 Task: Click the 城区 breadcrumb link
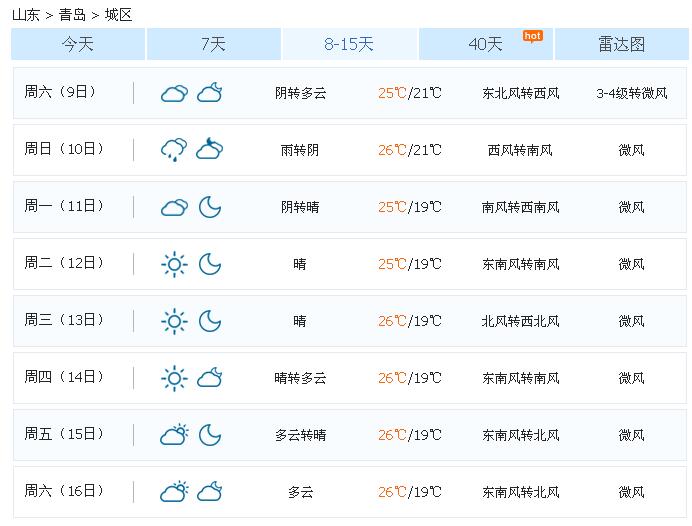[118, 15]
